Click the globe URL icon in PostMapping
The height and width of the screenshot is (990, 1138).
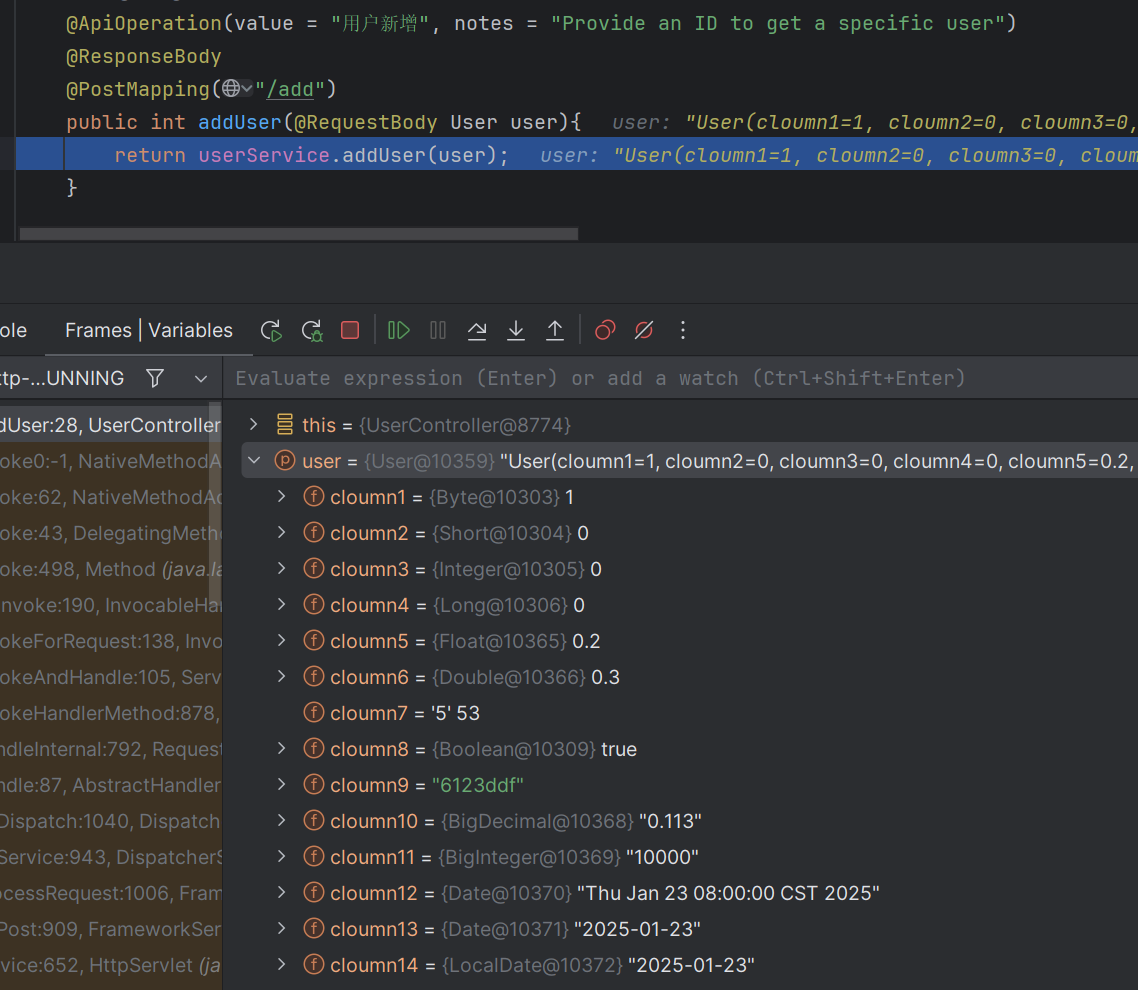(x=232, y=89)
